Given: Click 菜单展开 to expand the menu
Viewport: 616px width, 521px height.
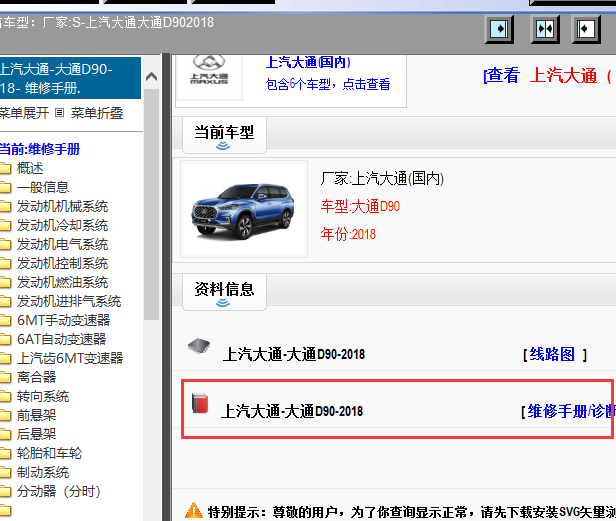Looking at the screenshot, I should (x=24, y=113).
